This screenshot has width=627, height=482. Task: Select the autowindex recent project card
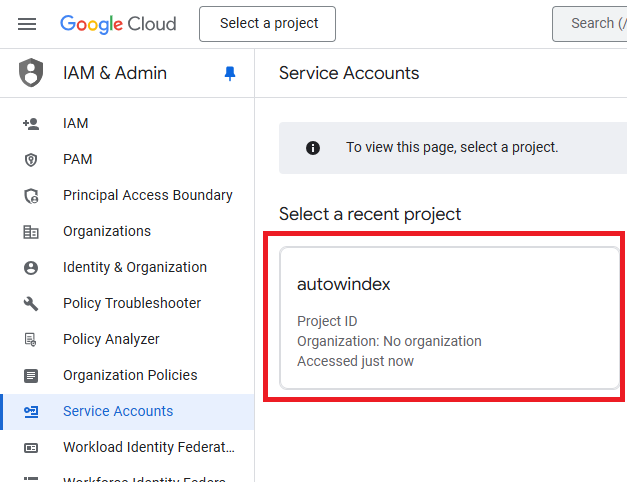tap(449, 318)
